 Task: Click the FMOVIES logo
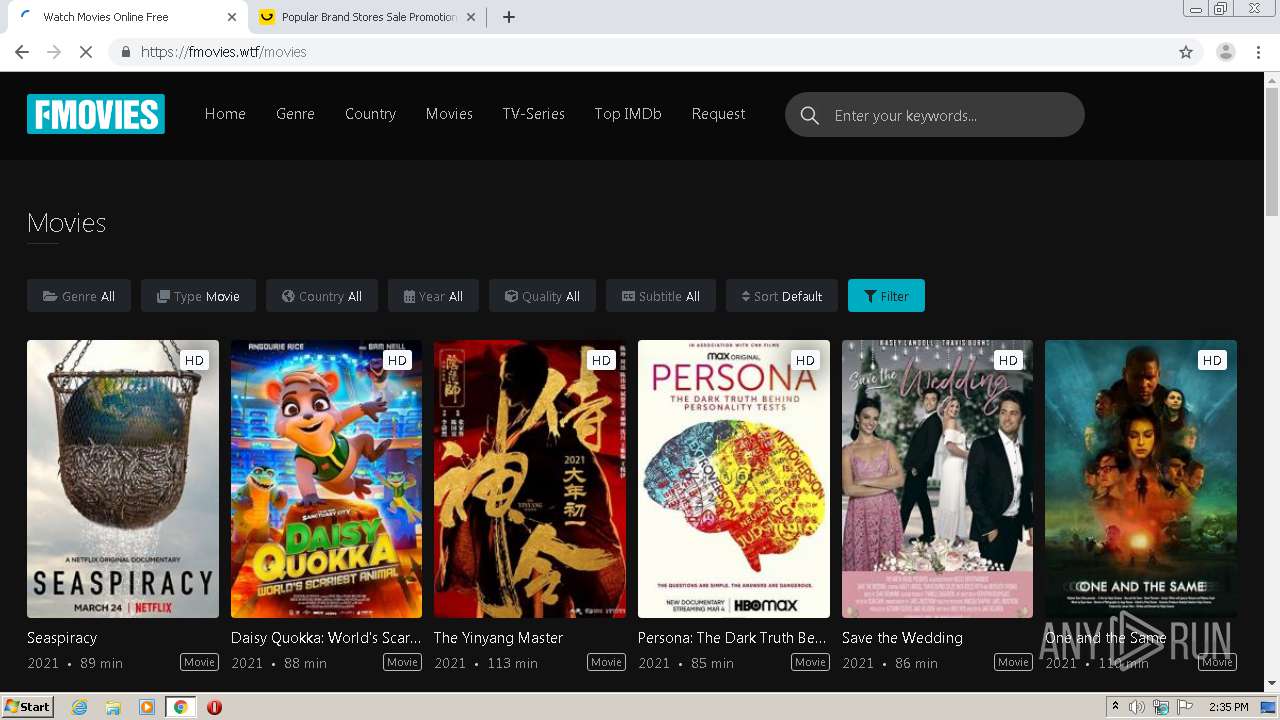(x=96, y=114)
